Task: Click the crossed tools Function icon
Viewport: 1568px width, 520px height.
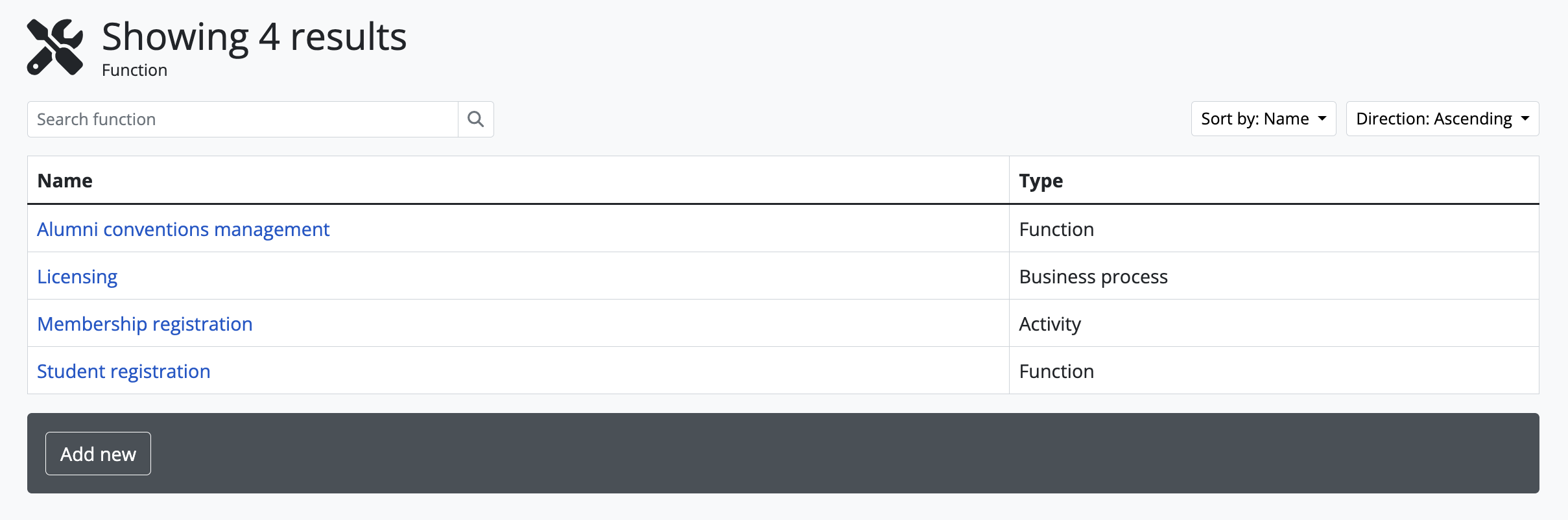Action: click(55, 47)
